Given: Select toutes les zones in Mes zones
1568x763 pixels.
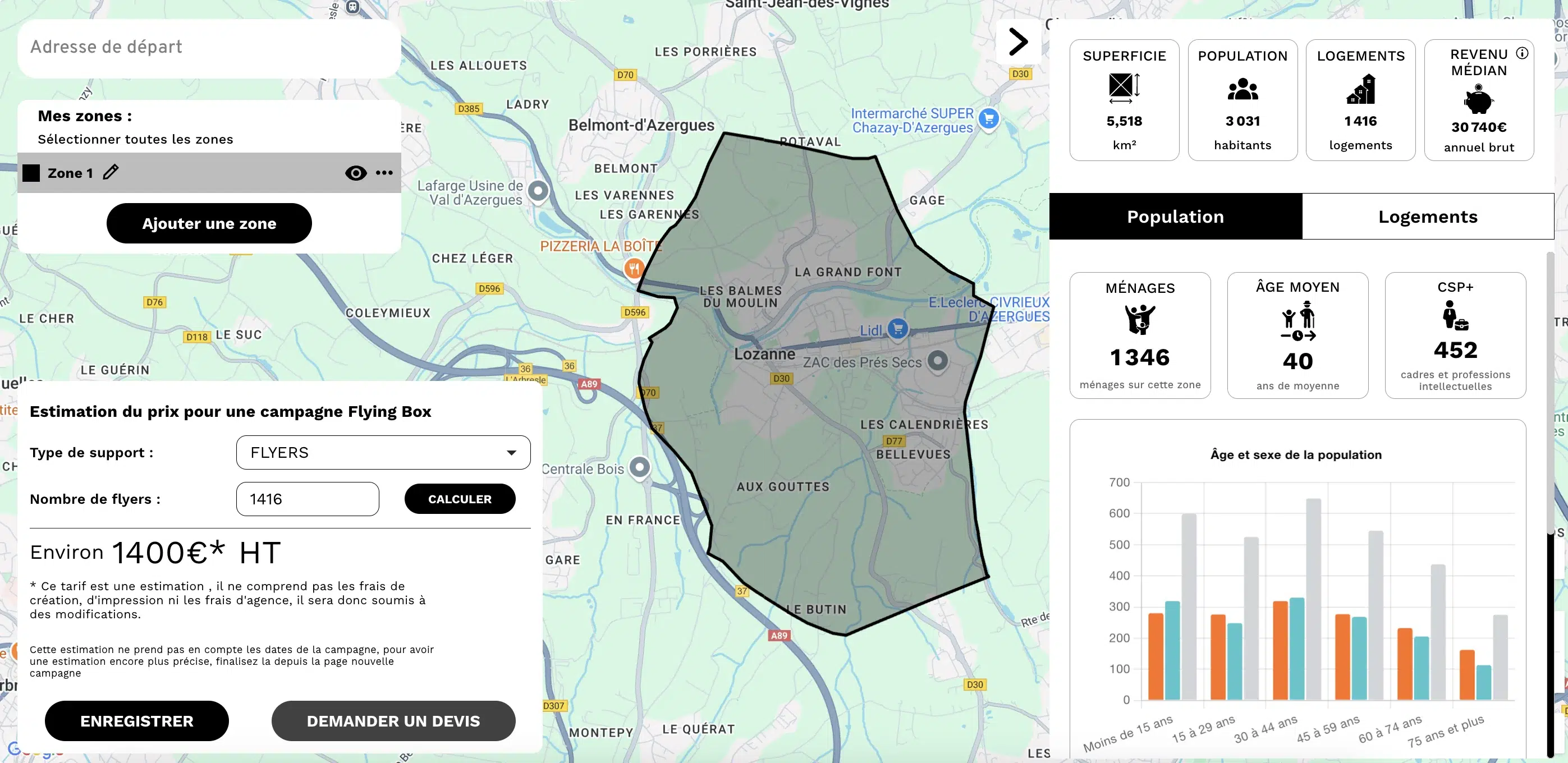Looking at the screenshot, I should coord(135,139).
